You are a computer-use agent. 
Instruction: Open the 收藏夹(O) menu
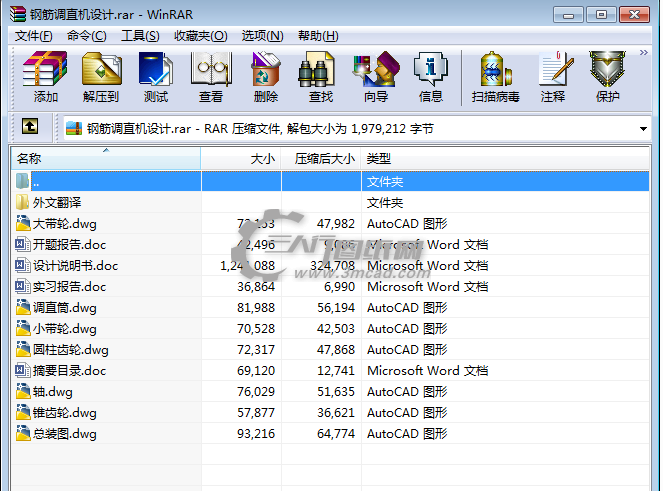point(201,36)
